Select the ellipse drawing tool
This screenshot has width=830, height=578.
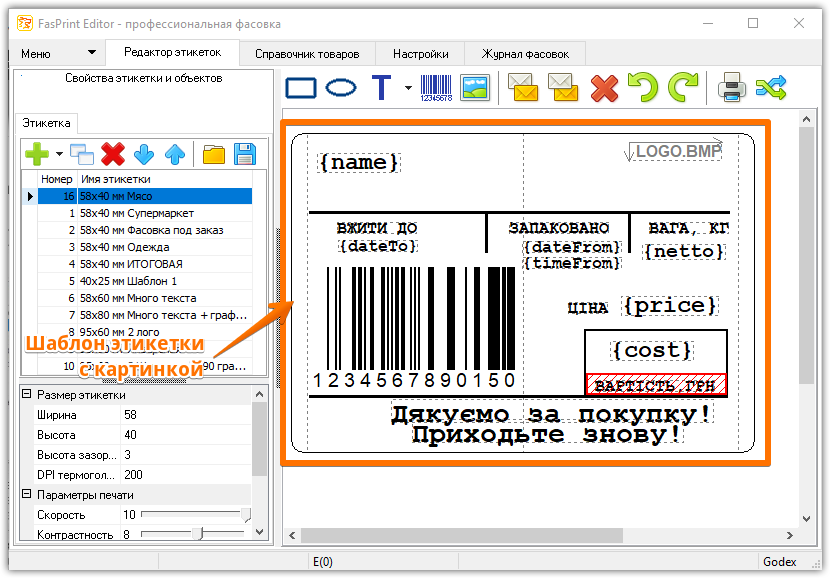341,88
